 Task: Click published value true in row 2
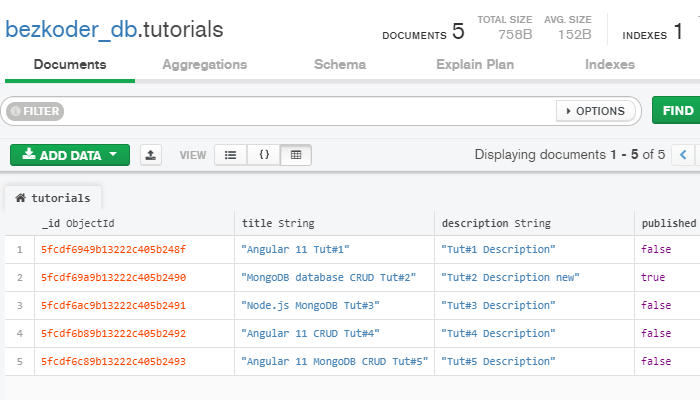click(653, 278)
